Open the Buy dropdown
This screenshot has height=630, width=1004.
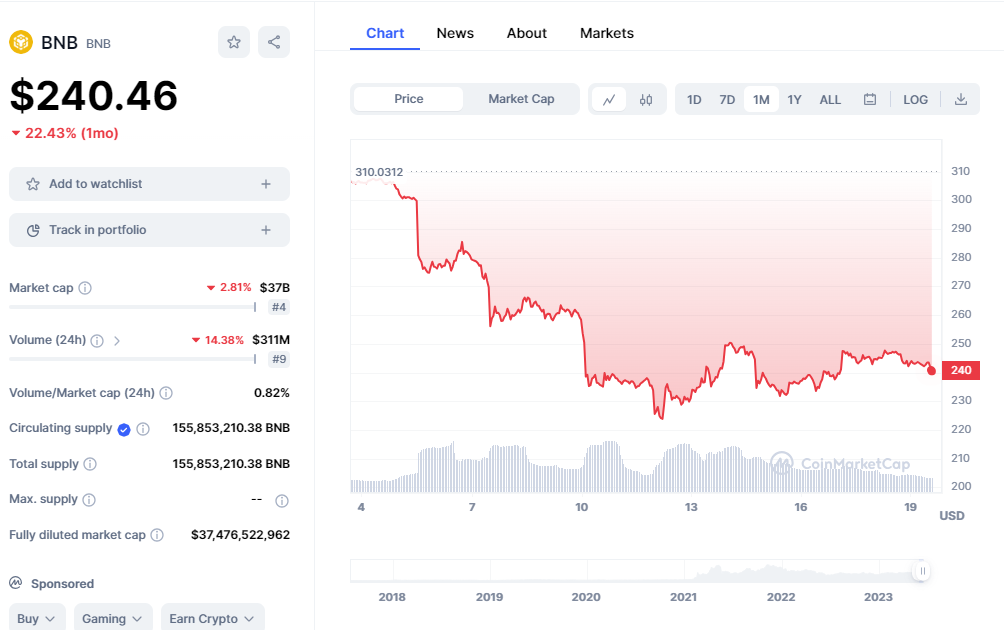click(37, 618)
